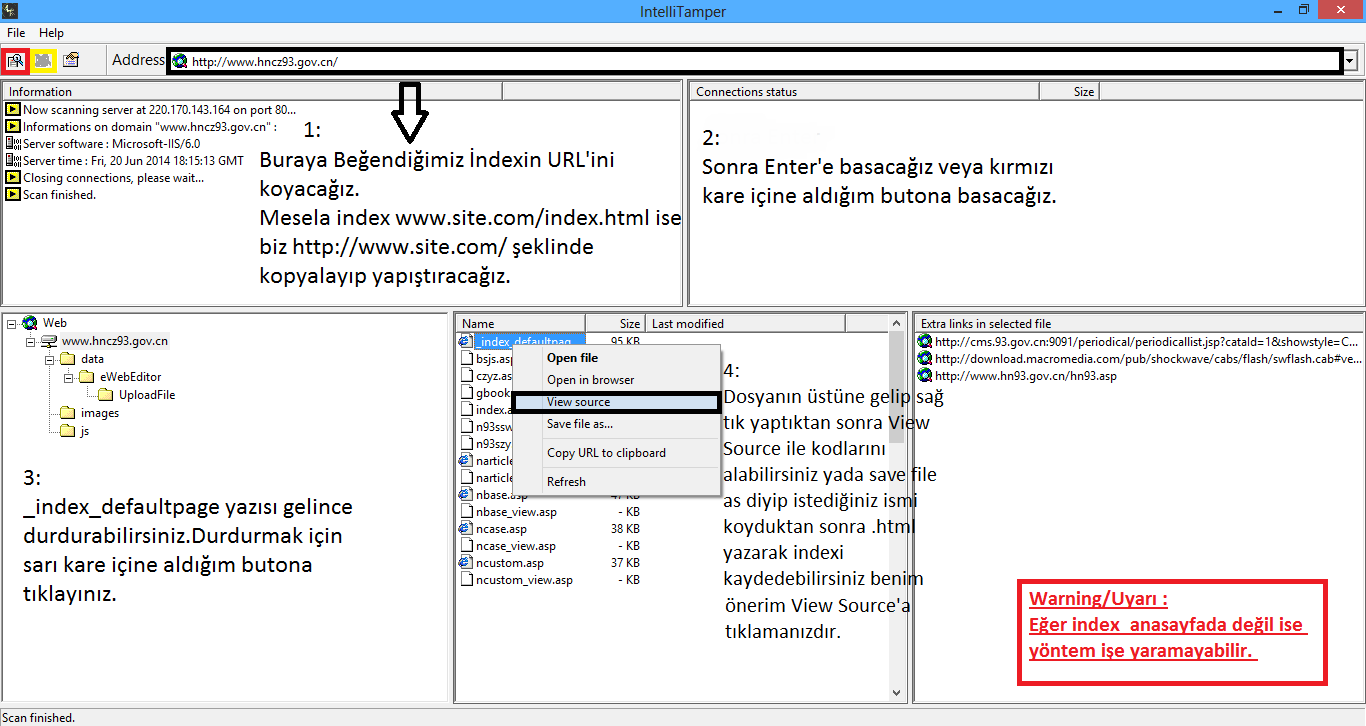Select 'View source' in context menu
1366x726 pixels.
point(616,402)
